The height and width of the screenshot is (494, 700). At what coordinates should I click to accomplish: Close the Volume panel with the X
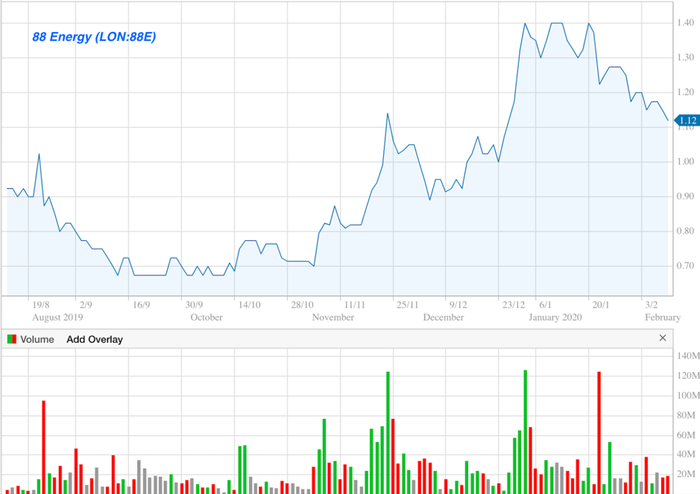(x=662, y=338)
